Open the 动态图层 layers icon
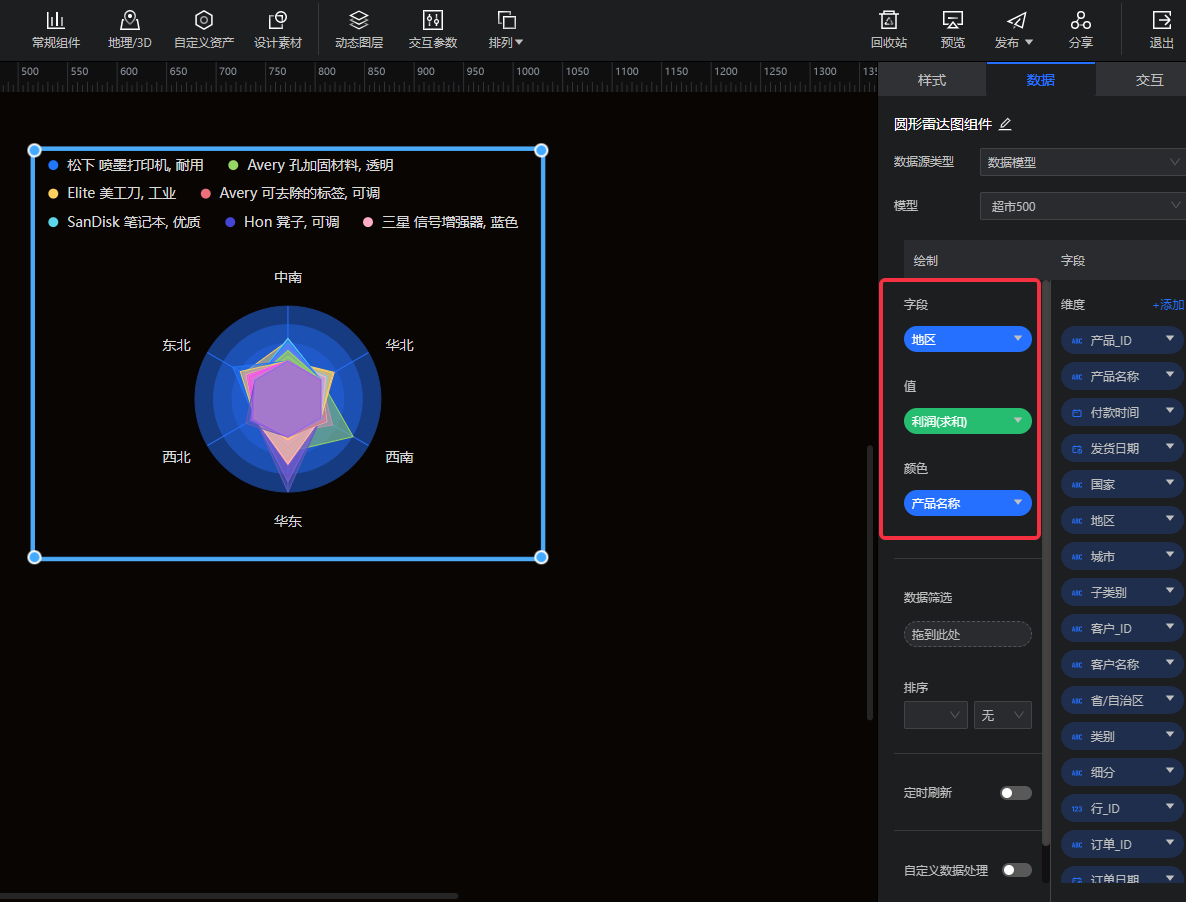This screenshot has height=902, width=1186. pyautogui.click(x=359, y=21)
